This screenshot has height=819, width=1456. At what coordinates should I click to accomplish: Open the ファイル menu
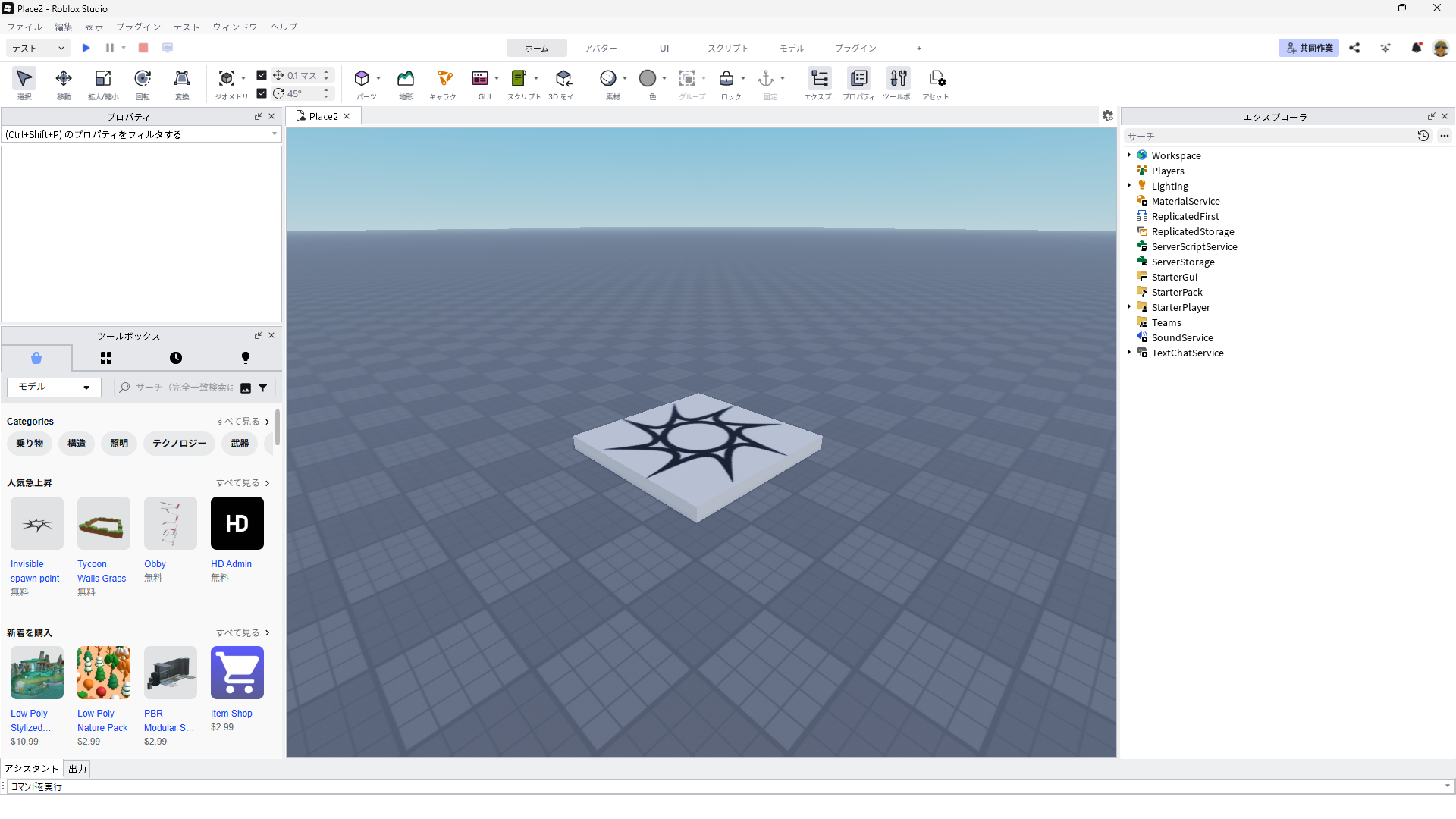24,27
